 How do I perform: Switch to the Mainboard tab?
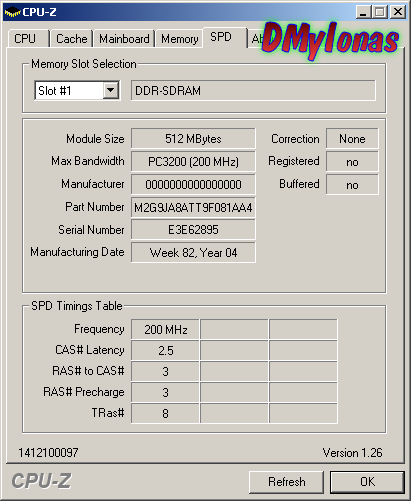(x=124, y=39)
